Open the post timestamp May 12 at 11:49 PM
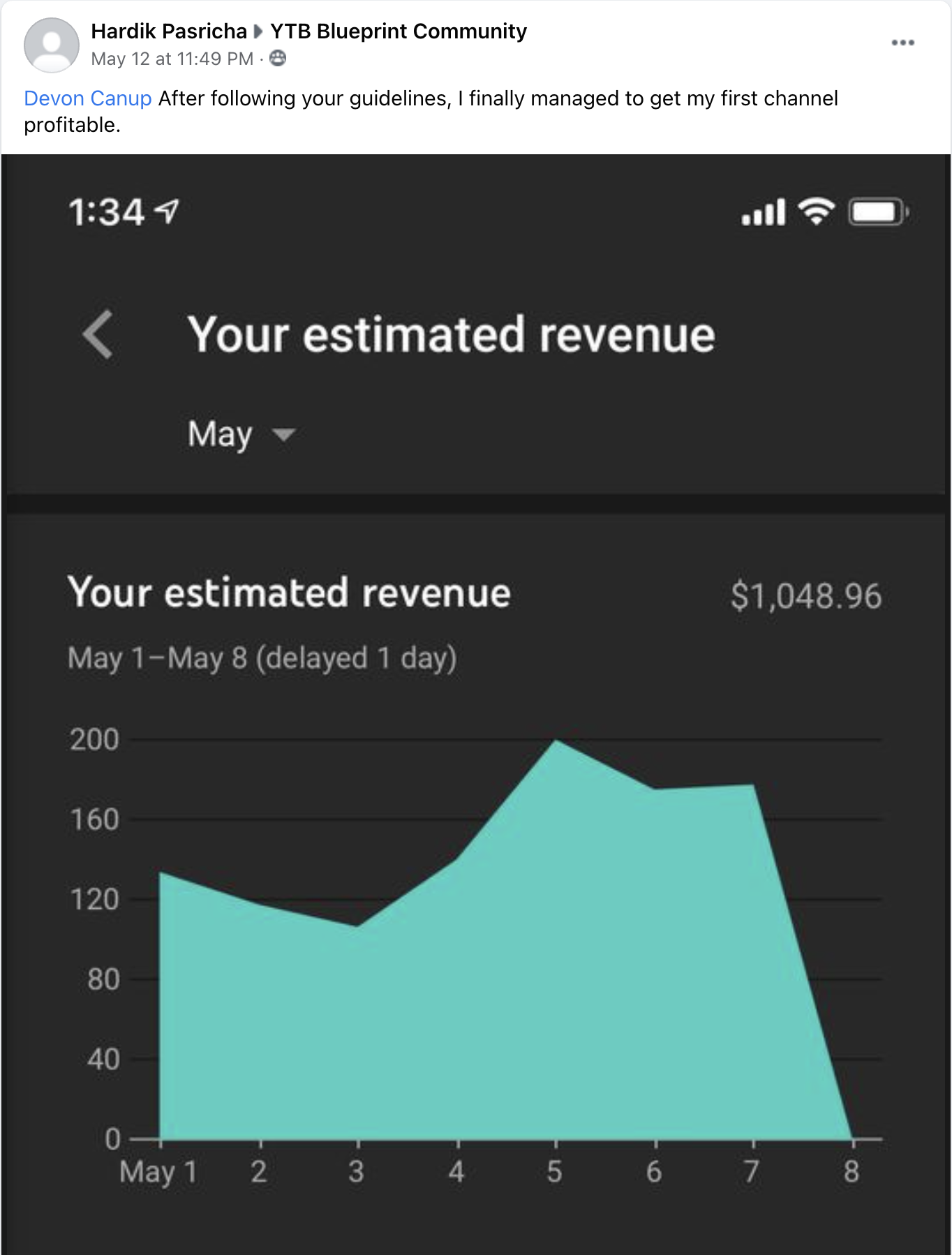This screenshot has width=952, height=1255. point(172,59)
